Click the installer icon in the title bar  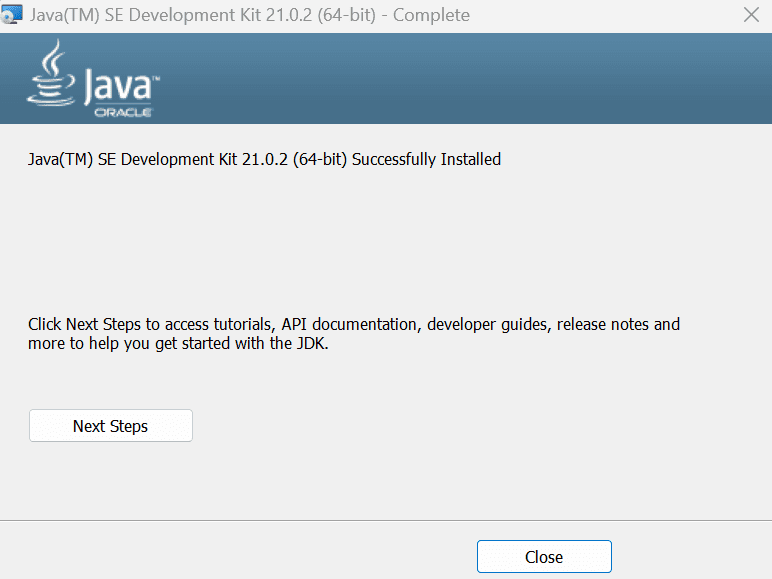pos(12,15)
